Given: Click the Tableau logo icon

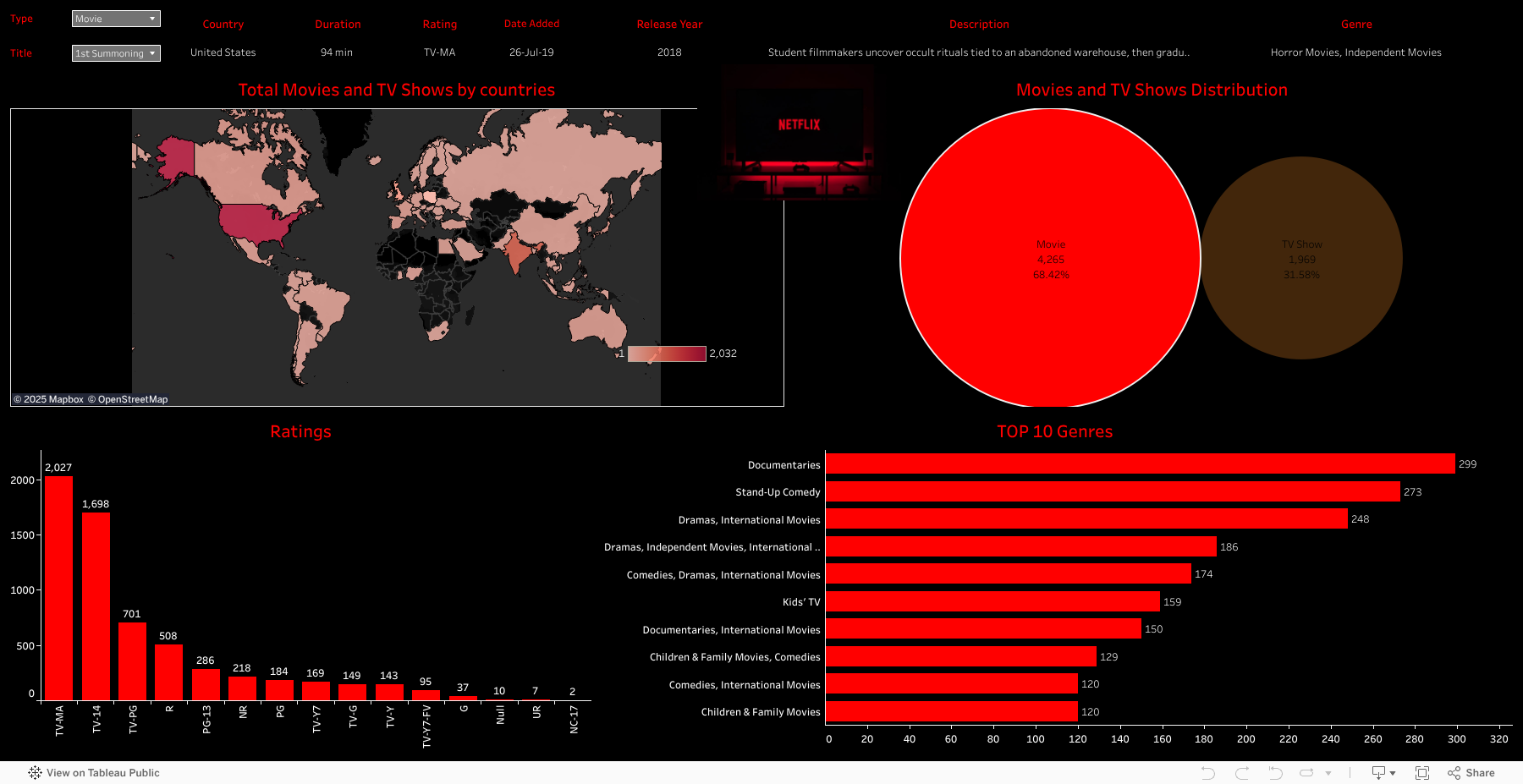Looking at the screenshot, I should point(35,772).
